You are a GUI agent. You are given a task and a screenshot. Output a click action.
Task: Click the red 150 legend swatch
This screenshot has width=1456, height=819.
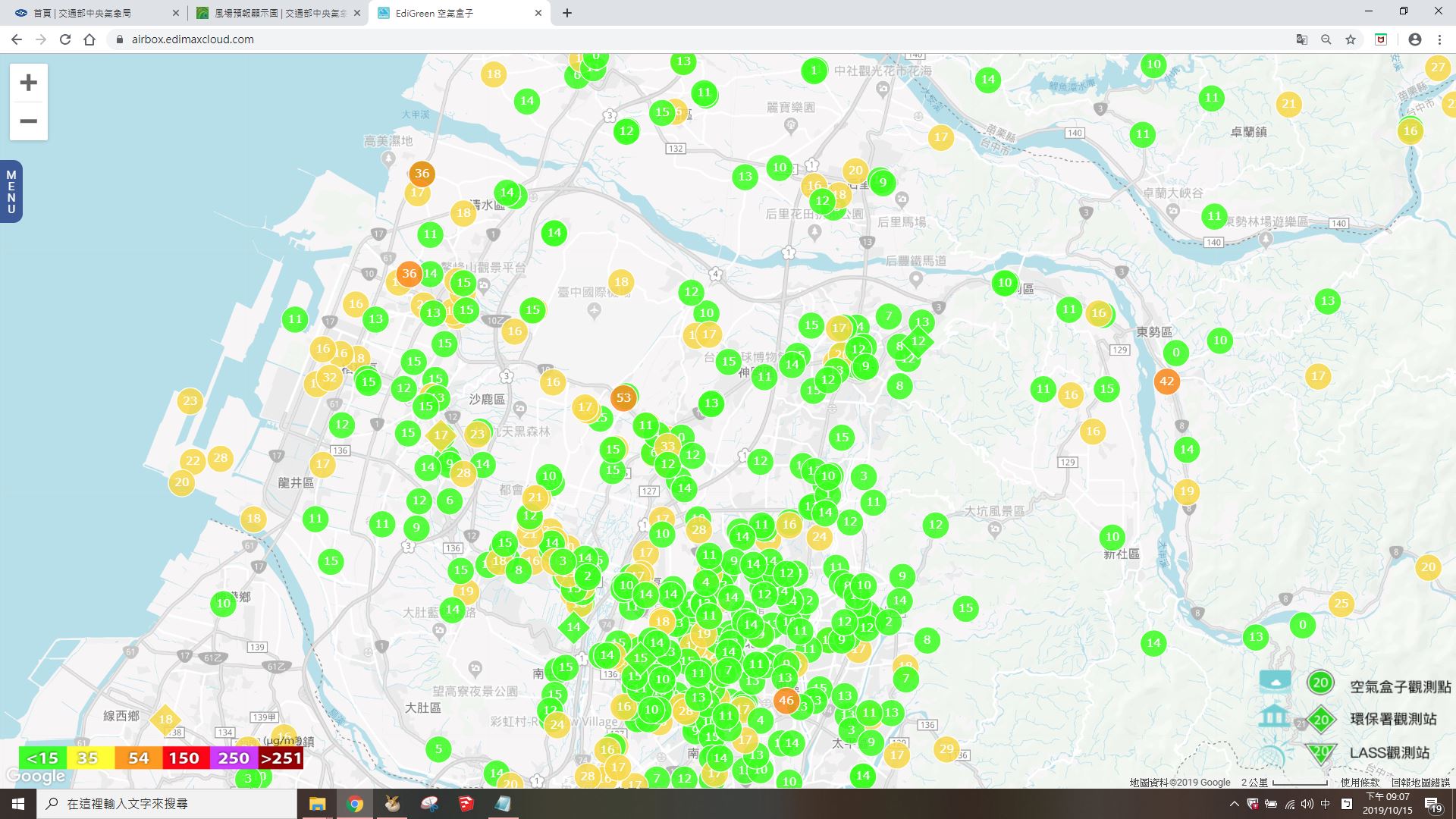[x=186, y=758]
